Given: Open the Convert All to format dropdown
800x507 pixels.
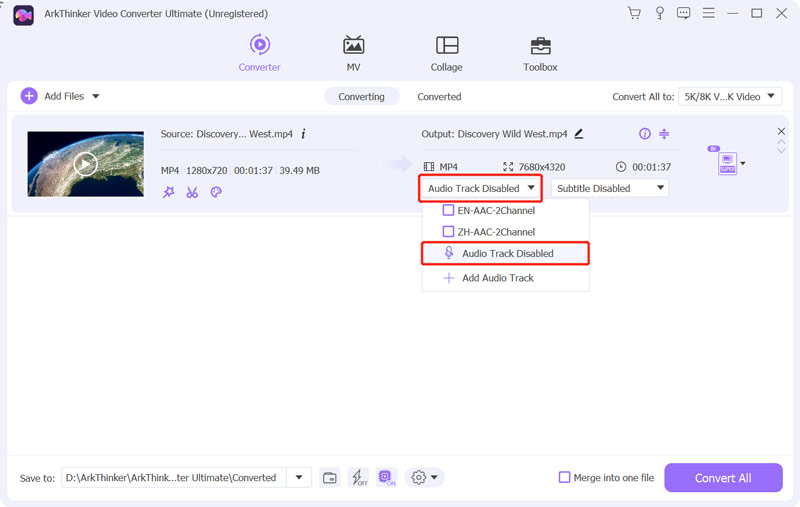Looking at the screenshot, I should click(x=730, y=96).
